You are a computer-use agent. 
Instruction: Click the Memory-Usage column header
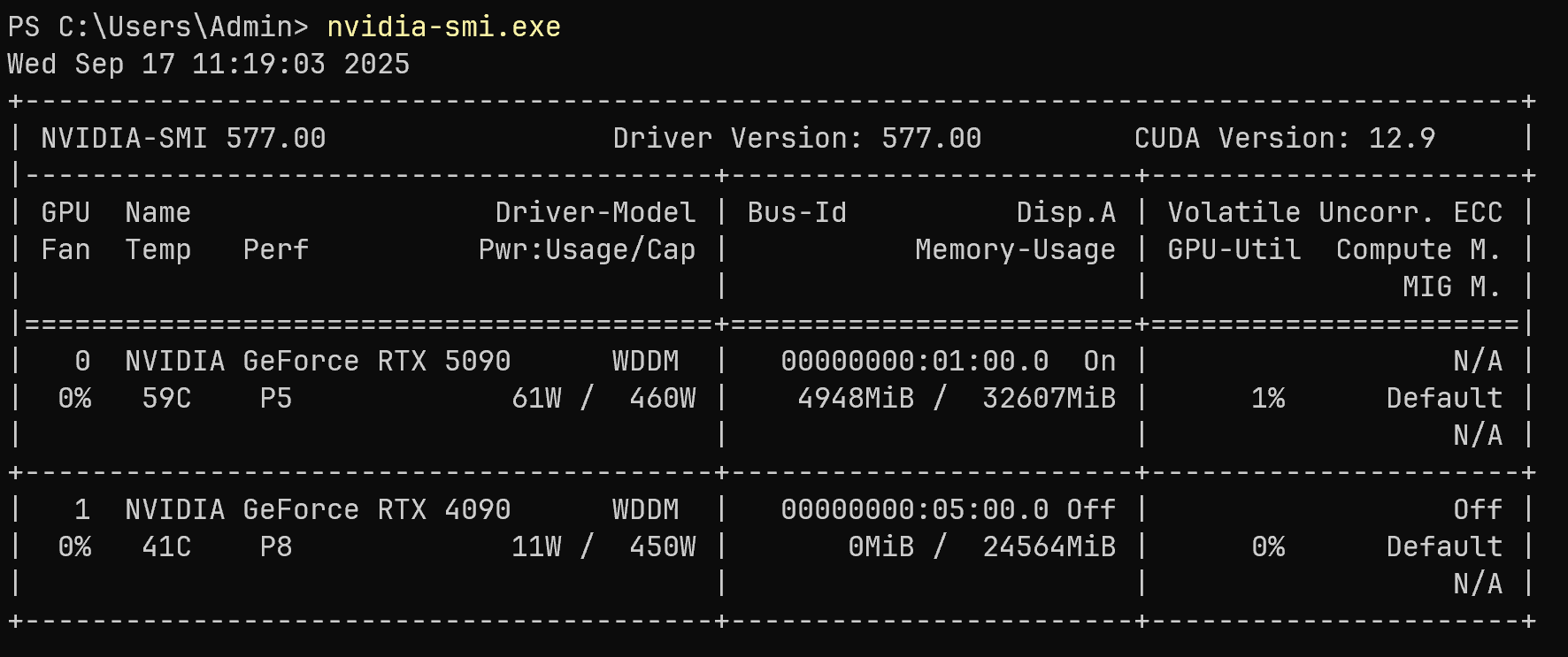[1016, 249]
